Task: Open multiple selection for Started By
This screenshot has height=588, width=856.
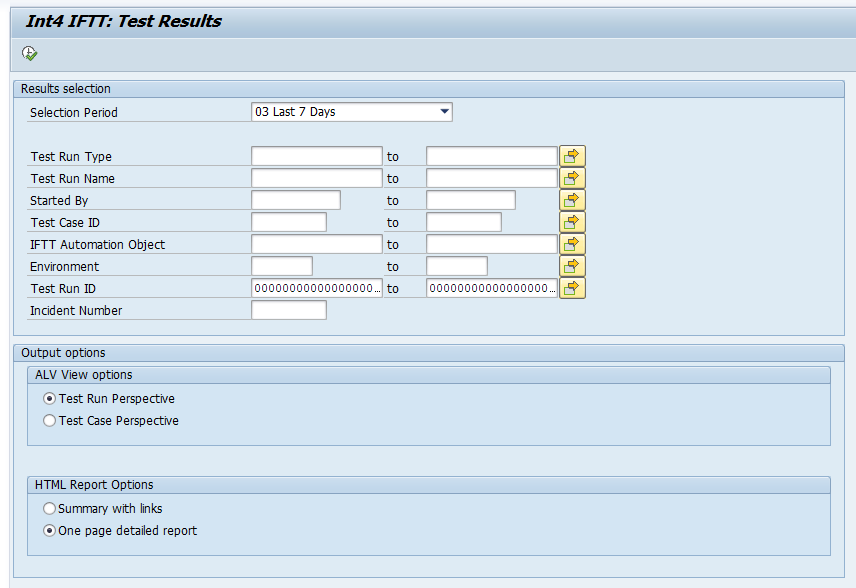Action: [572, 200]
